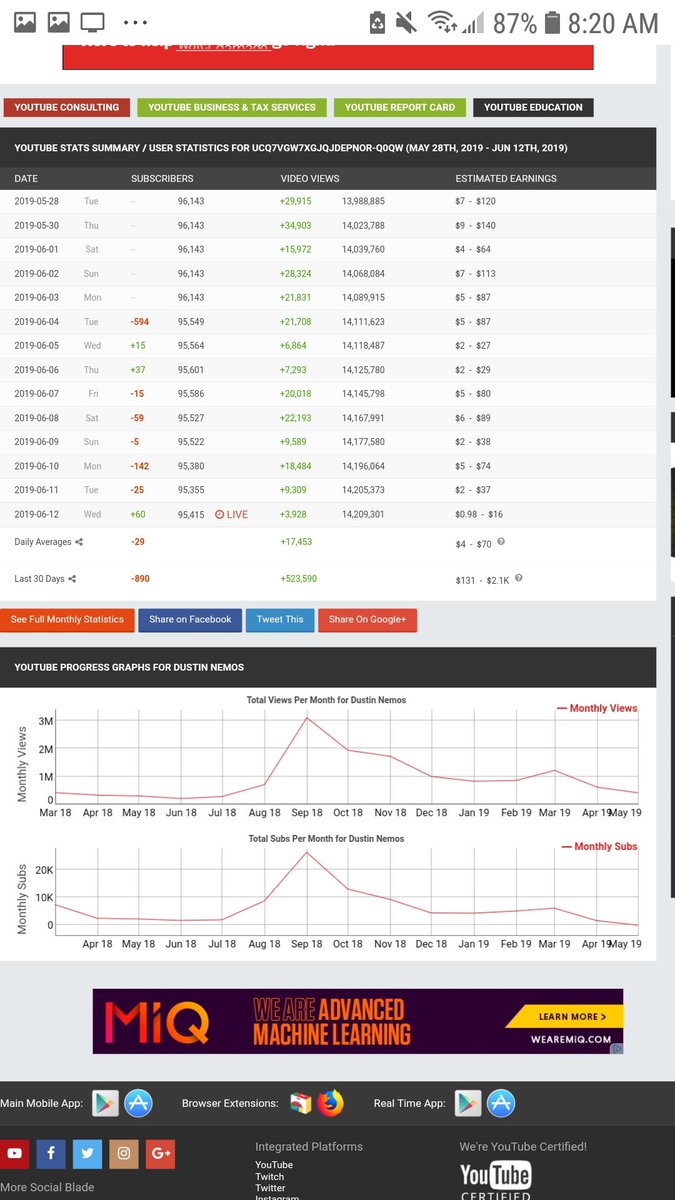Close the MiQ ad via AdChoices icon
The height and width of the screenshot is (1200, 675).
617,1048
